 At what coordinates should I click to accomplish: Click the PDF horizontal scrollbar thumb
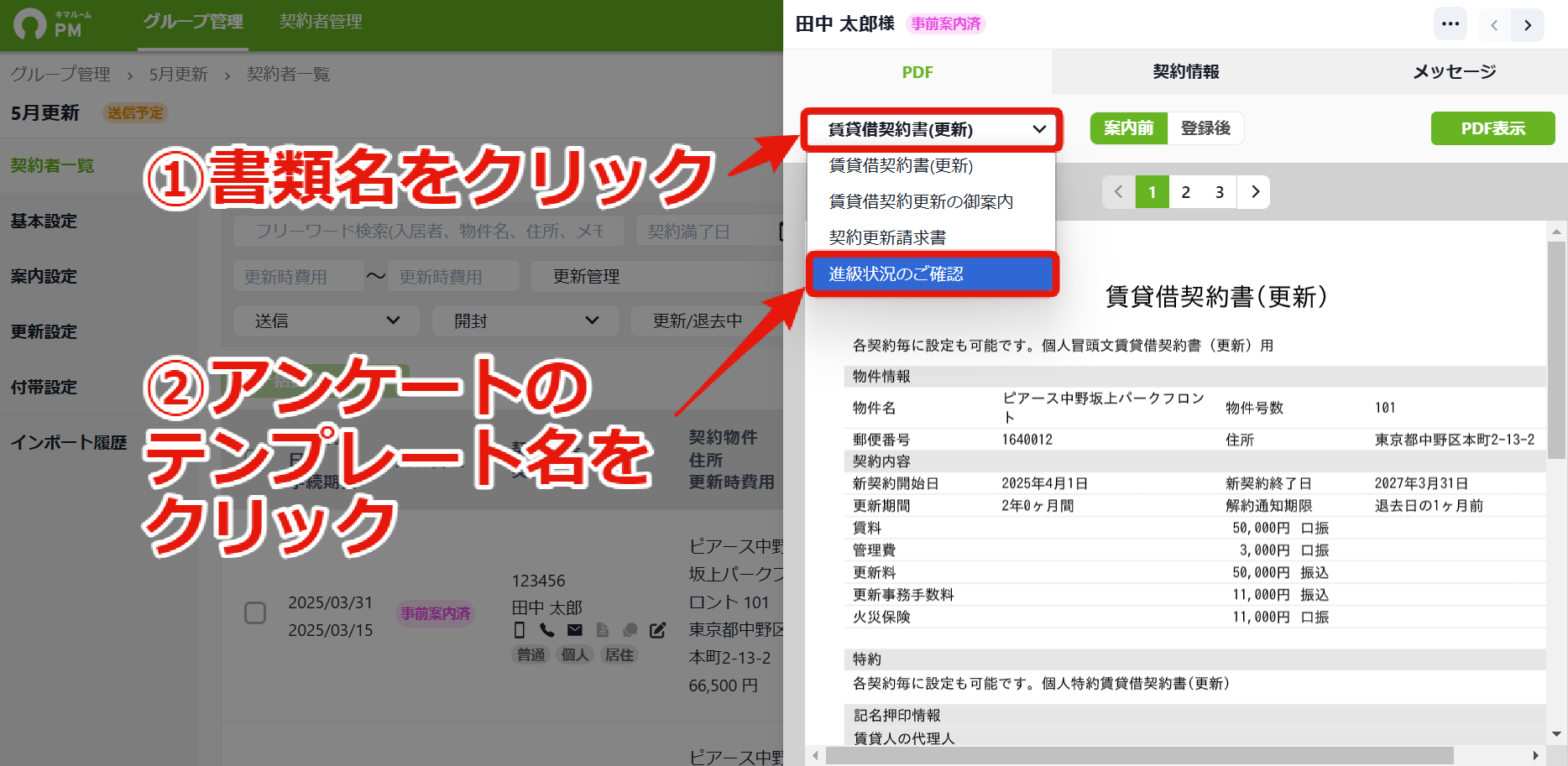tap(1140, 756)
